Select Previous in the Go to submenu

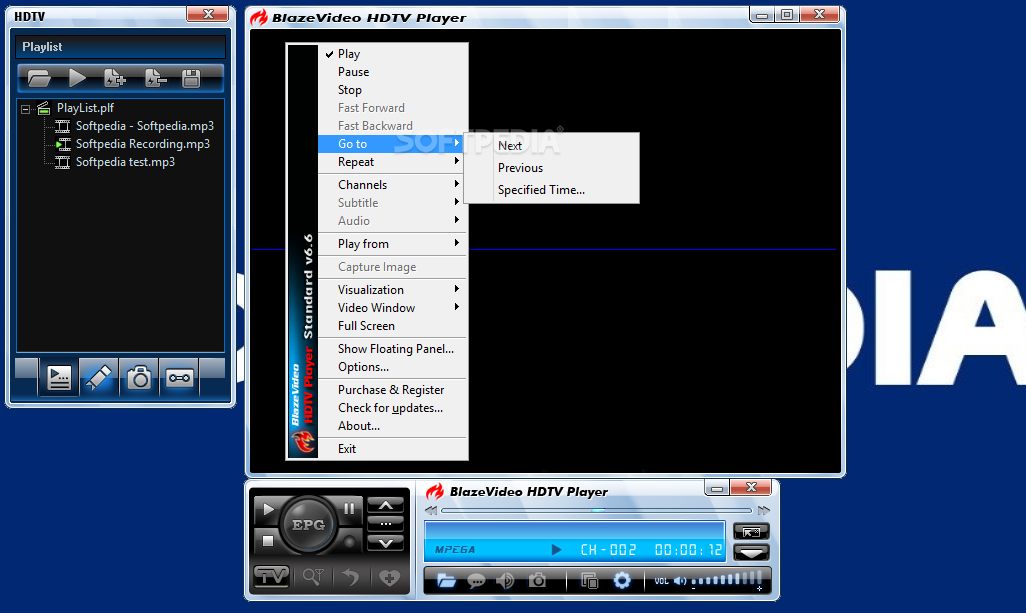pos(552,168)
